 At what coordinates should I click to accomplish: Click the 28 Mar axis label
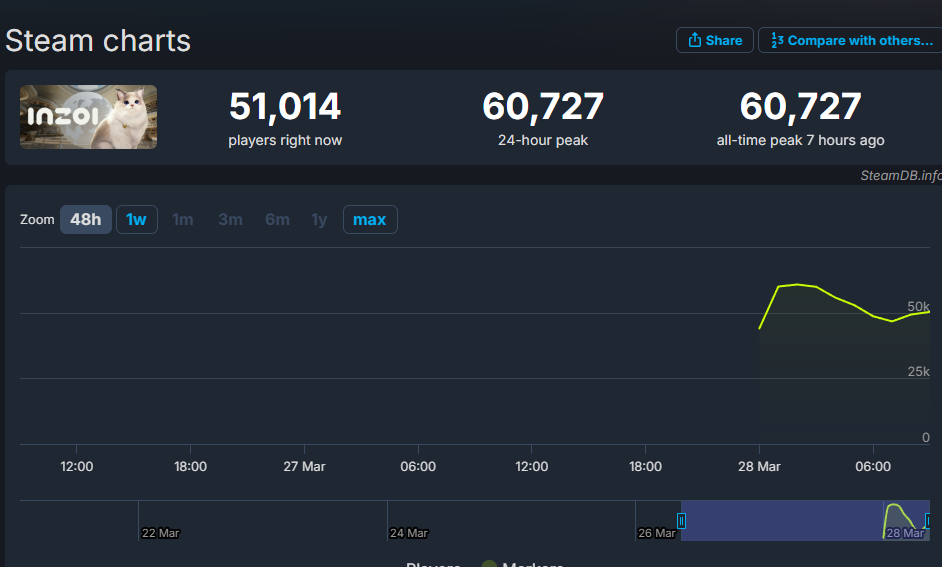[759, 466]
